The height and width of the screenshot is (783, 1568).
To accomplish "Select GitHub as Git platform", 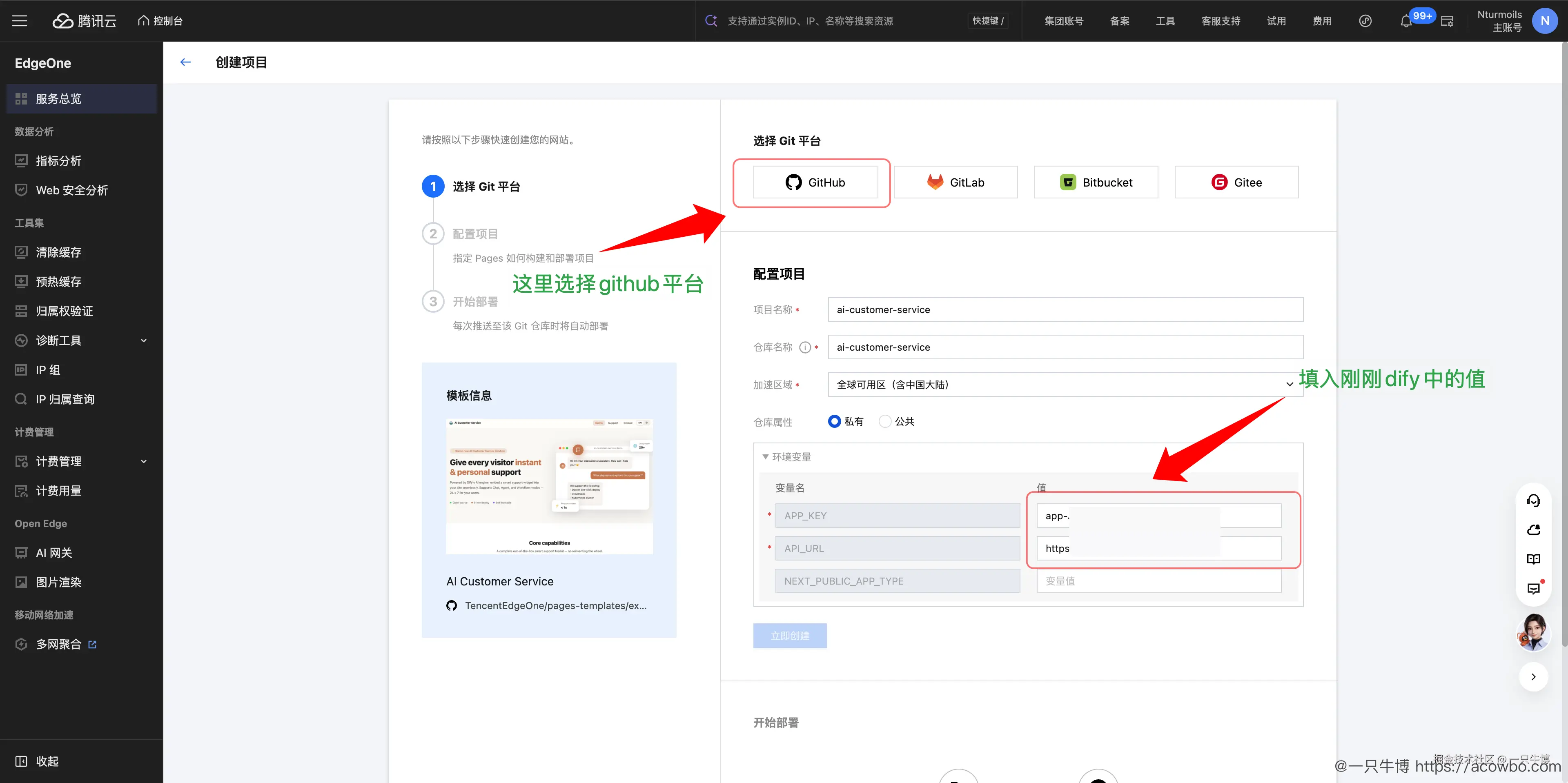I will coord(815,182).
